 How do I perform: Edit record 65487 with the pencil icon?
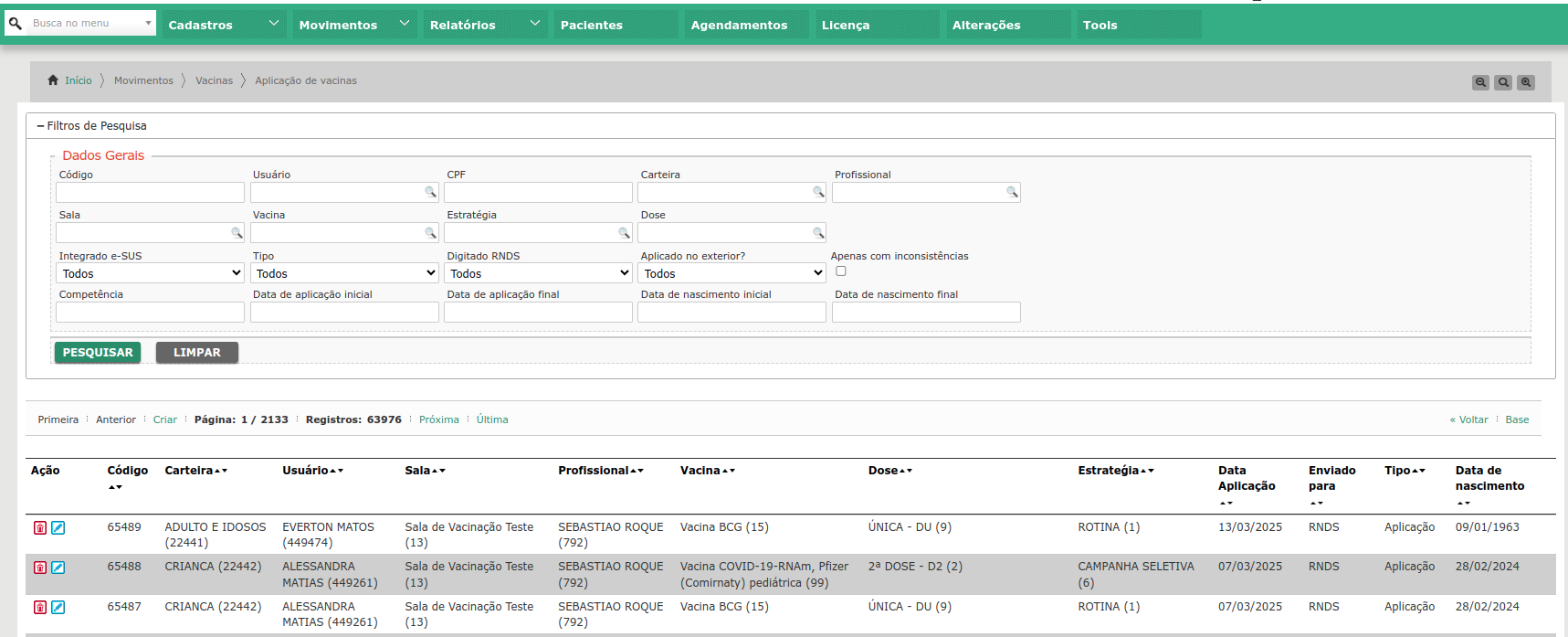pyautogui.click(x=58, y=608)
